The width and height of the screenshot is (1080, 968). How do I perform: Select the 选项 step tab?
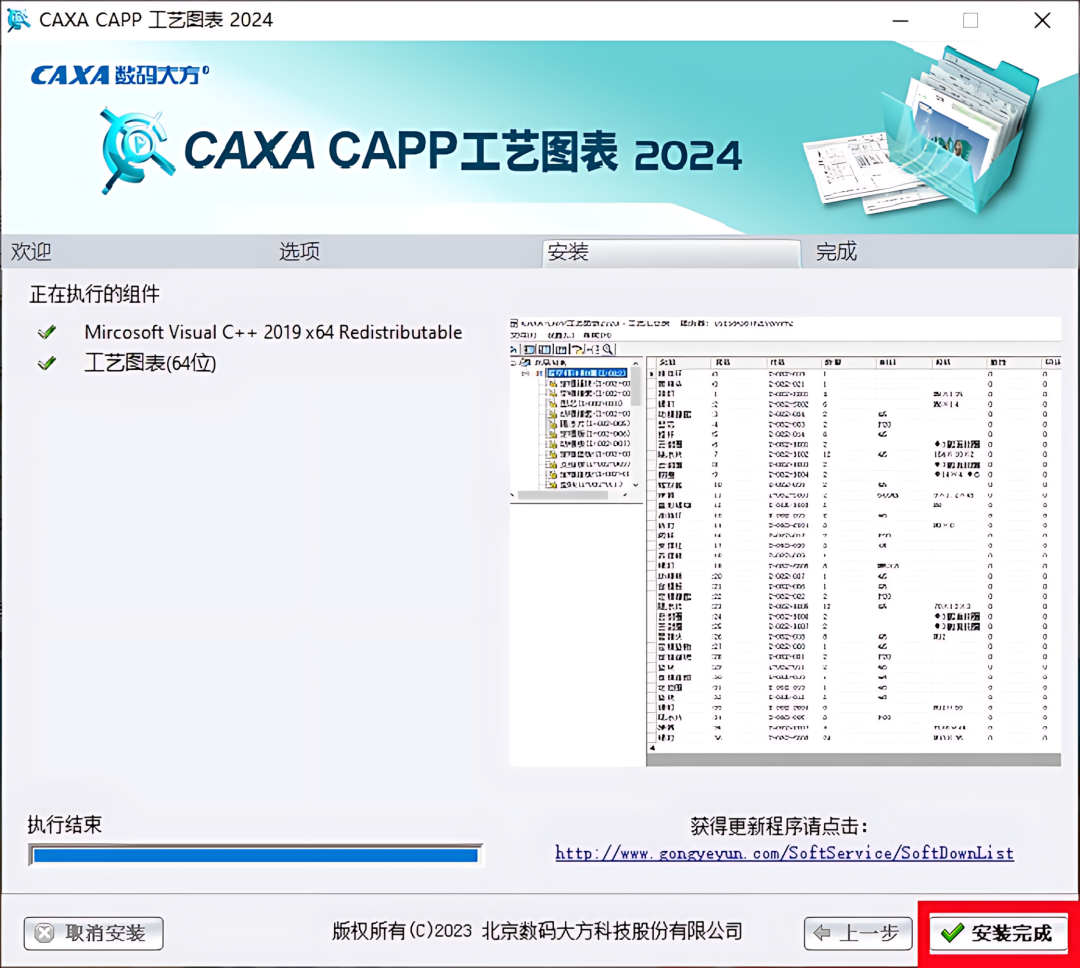coord(299,251)
